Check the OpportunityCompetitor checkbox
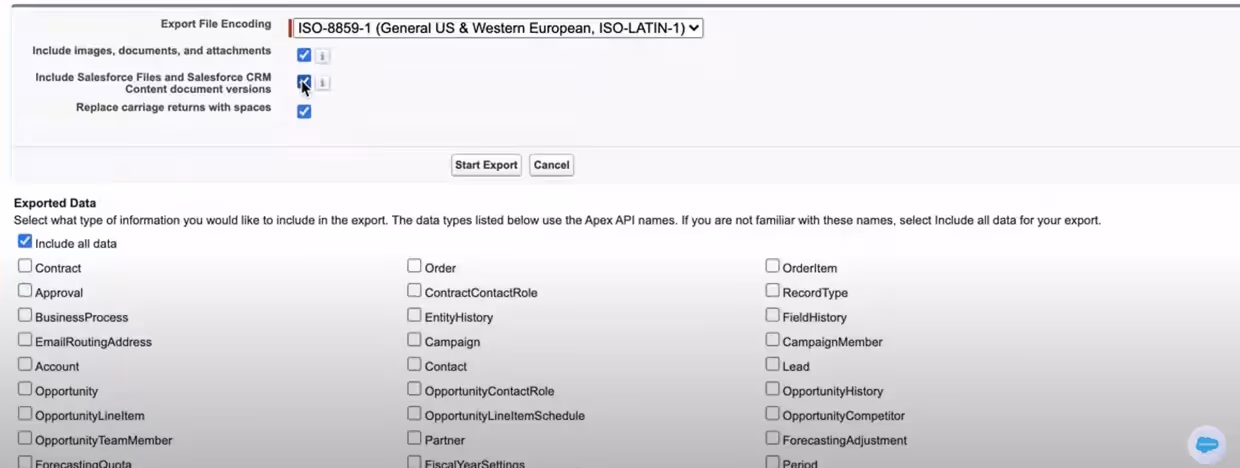This screenshot has height=468, width=1240. tap(773, 414)
